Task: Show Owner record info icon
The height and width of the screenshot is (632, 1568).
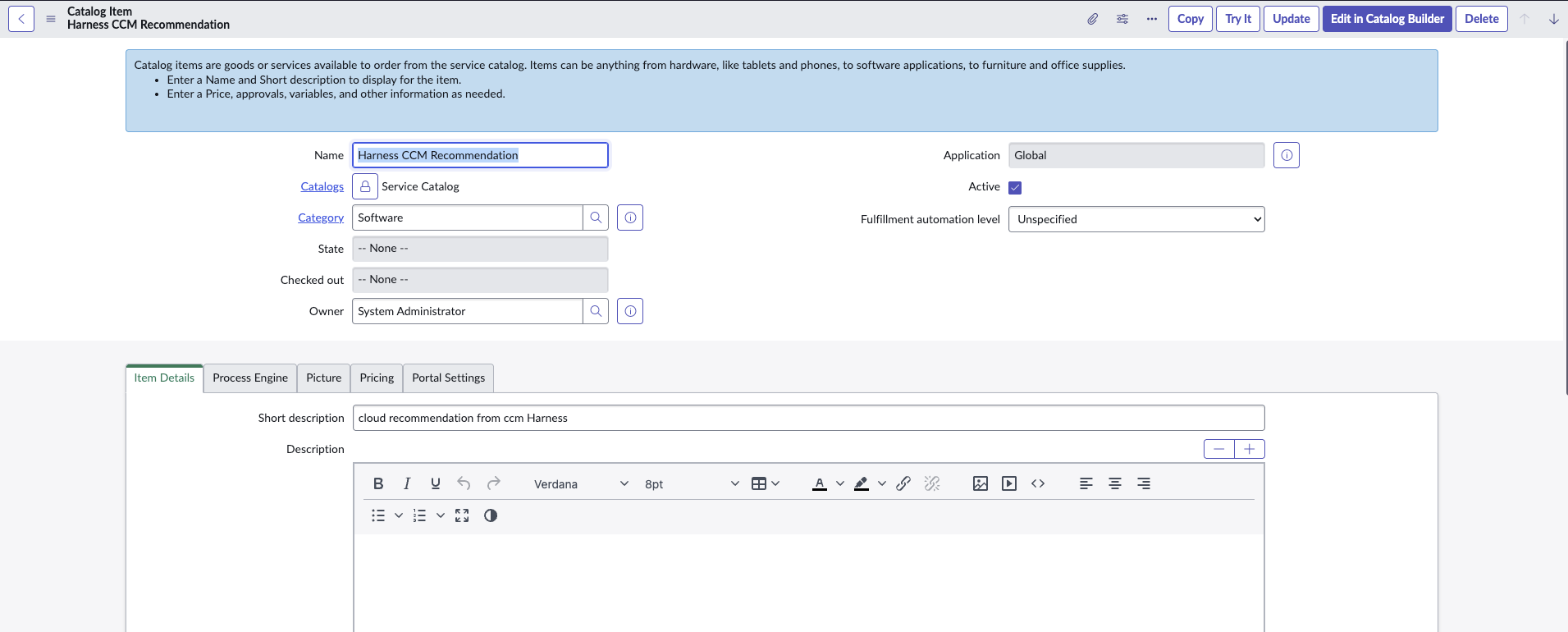Action: 630,311
